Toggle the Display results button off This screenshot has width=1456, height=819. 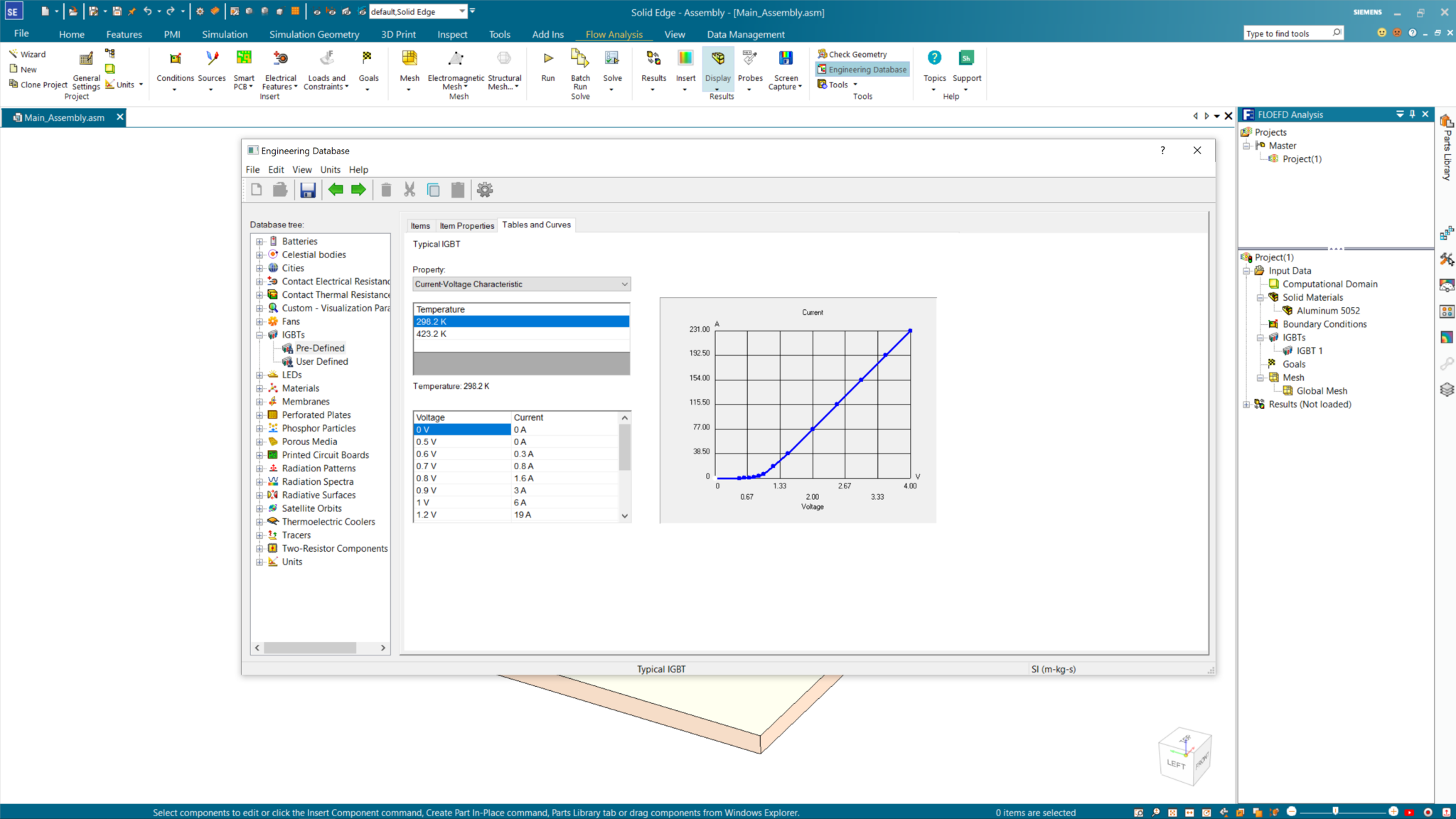(717, 68)
